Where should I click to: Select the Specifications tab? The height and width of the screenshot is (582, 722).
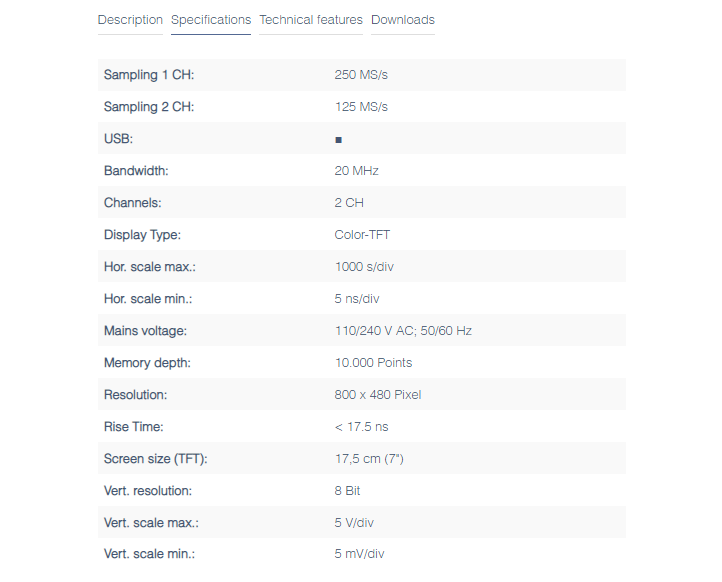pos(211,20)
